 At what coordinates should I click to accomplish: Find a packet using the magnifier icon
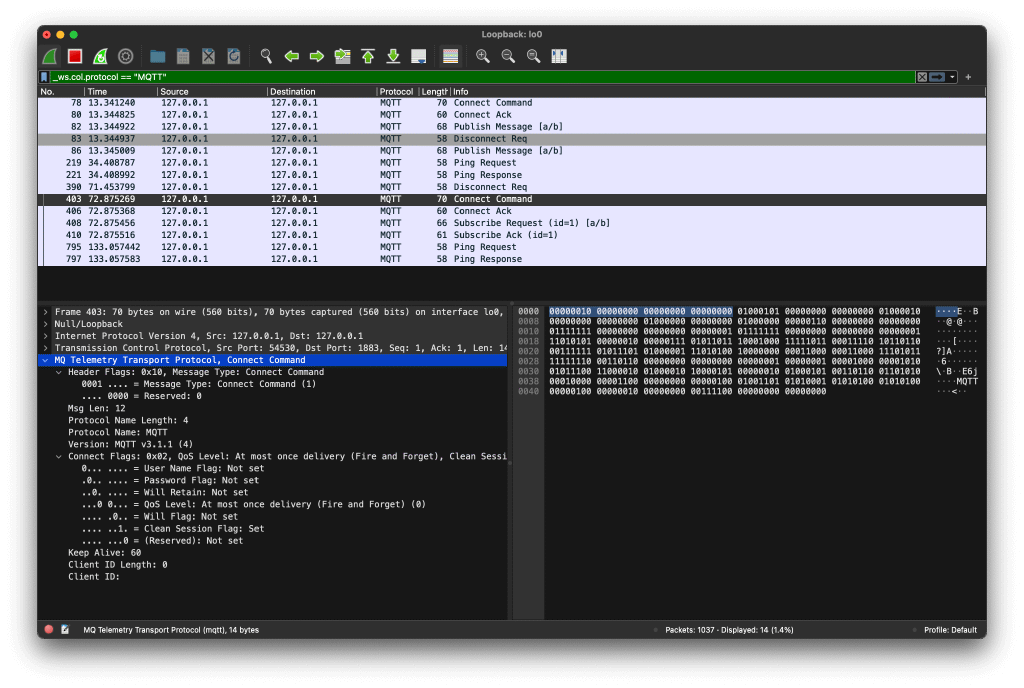264,56
